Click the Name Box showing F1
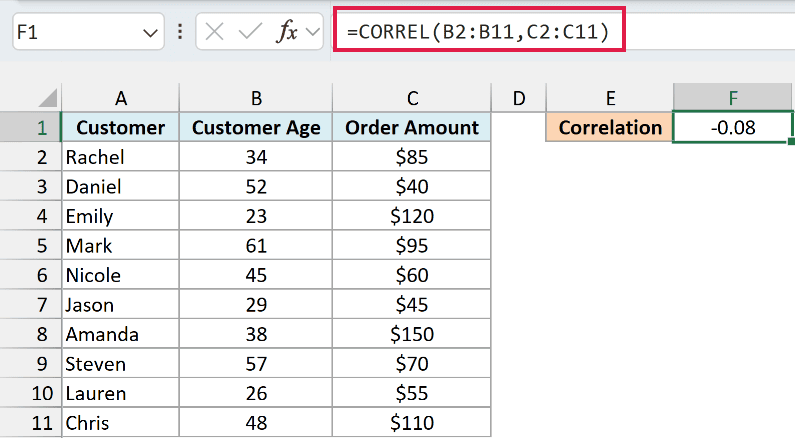795x438 pixels. tap(88, 32)
